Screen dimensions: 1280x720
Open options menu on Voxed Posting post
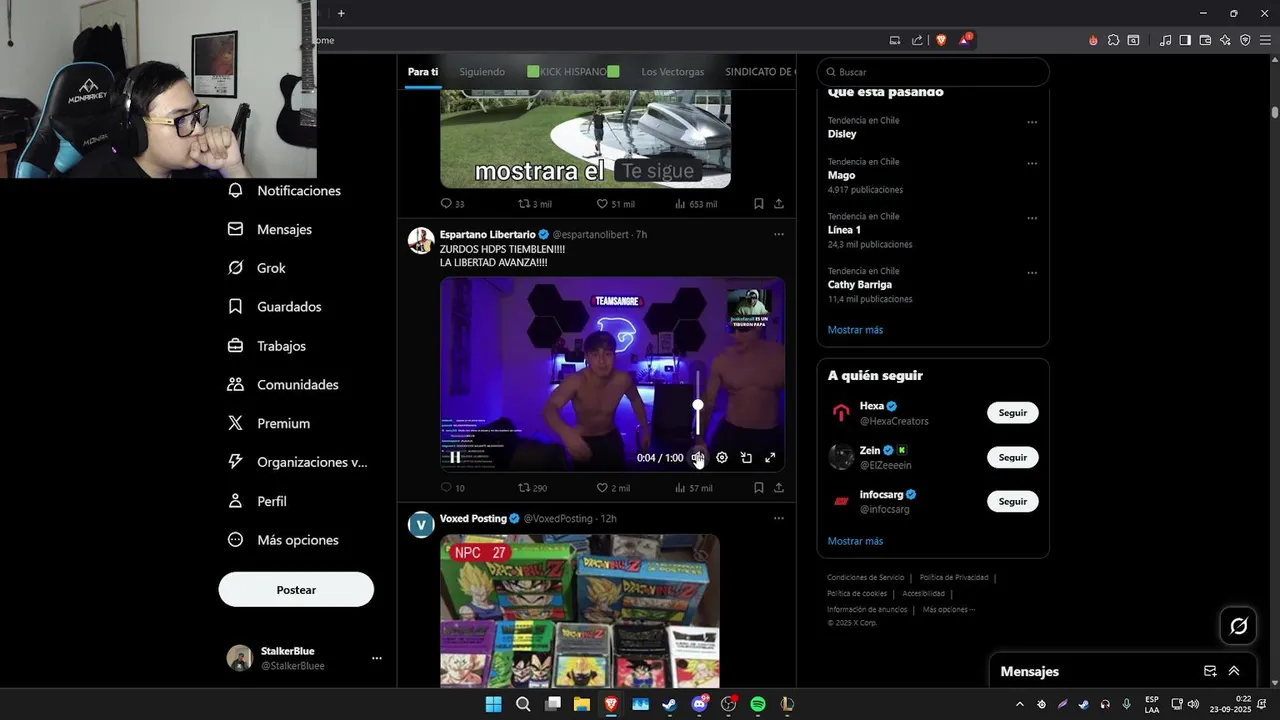pyautogui.click(x=778, y=518)
